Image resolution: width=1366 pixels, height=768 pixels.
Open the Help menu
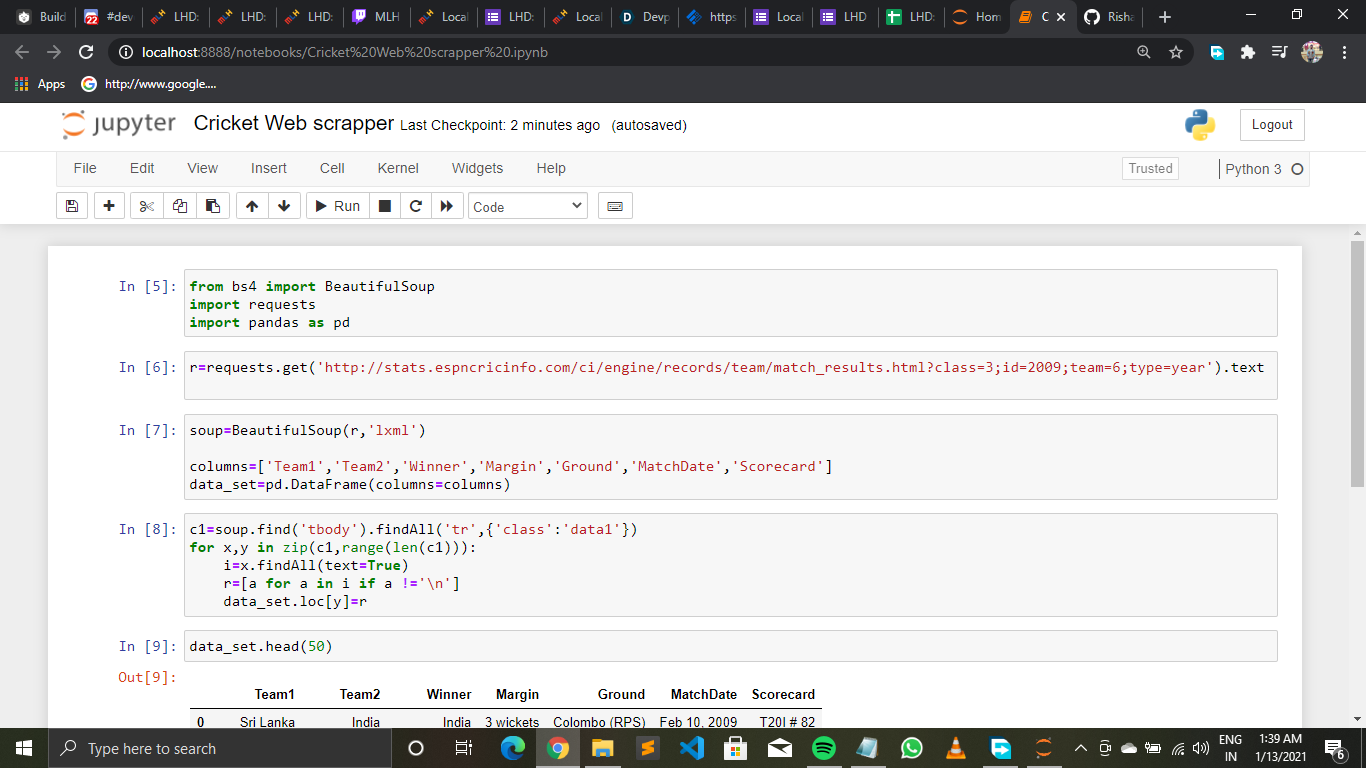click(x=551, y=168)
